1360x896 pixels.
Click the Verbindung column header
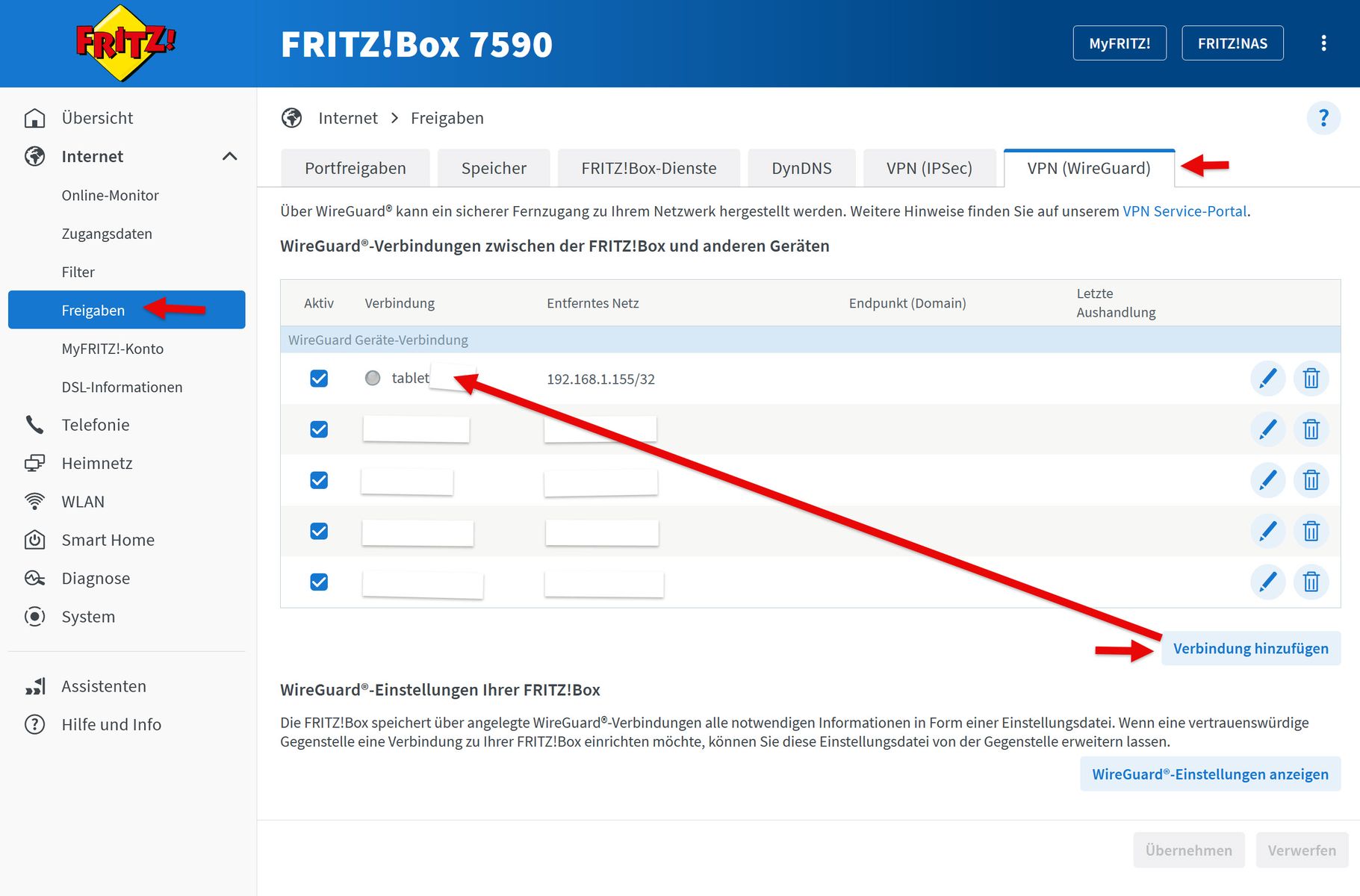coord(400,303)
